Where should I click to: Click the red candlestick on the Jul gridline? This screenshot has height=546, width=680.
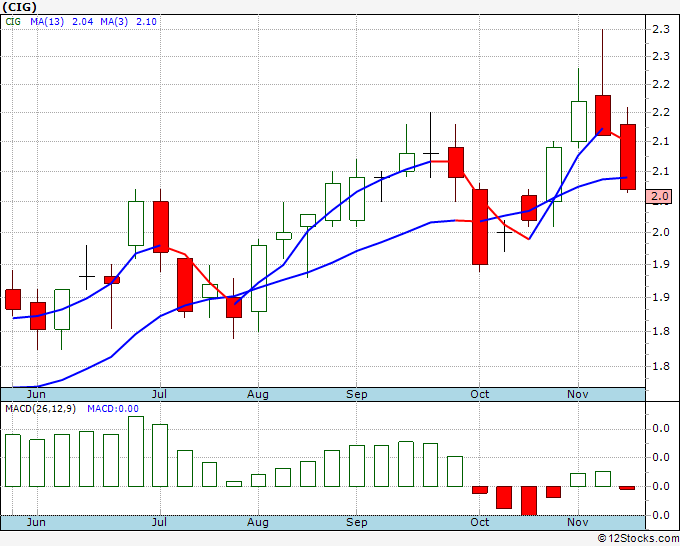click(x=161, y=227)
